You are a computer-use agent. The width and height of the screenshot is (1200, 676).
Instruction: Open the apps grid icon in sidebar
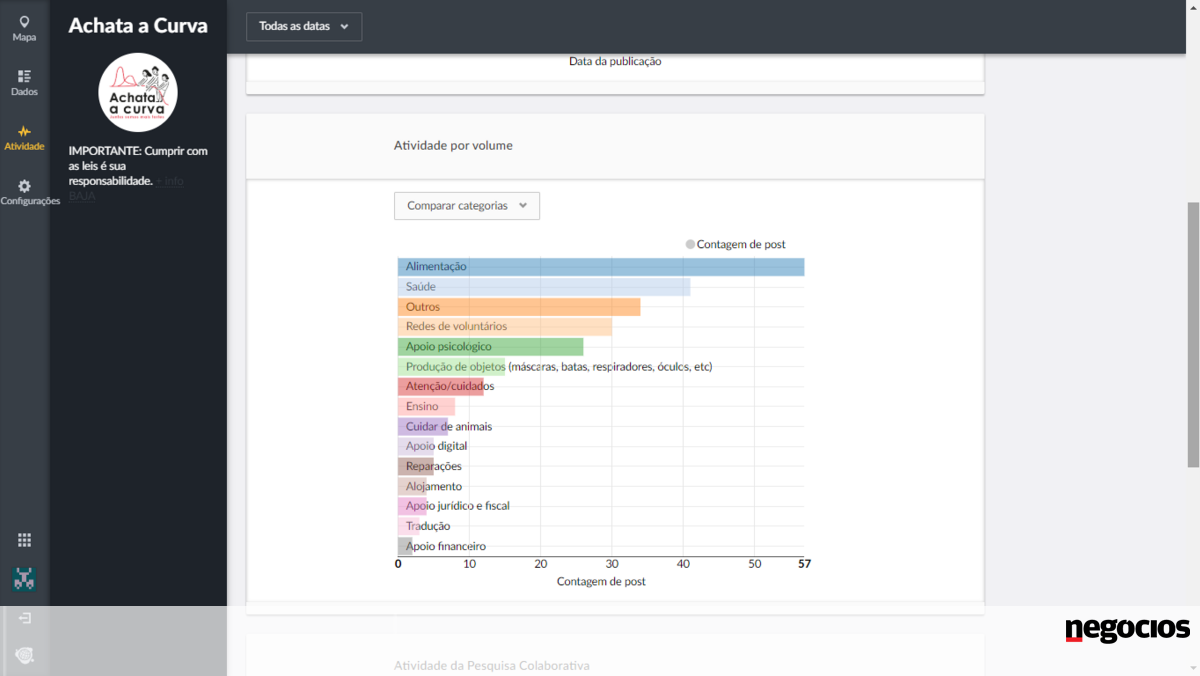[x=25, y=540]
